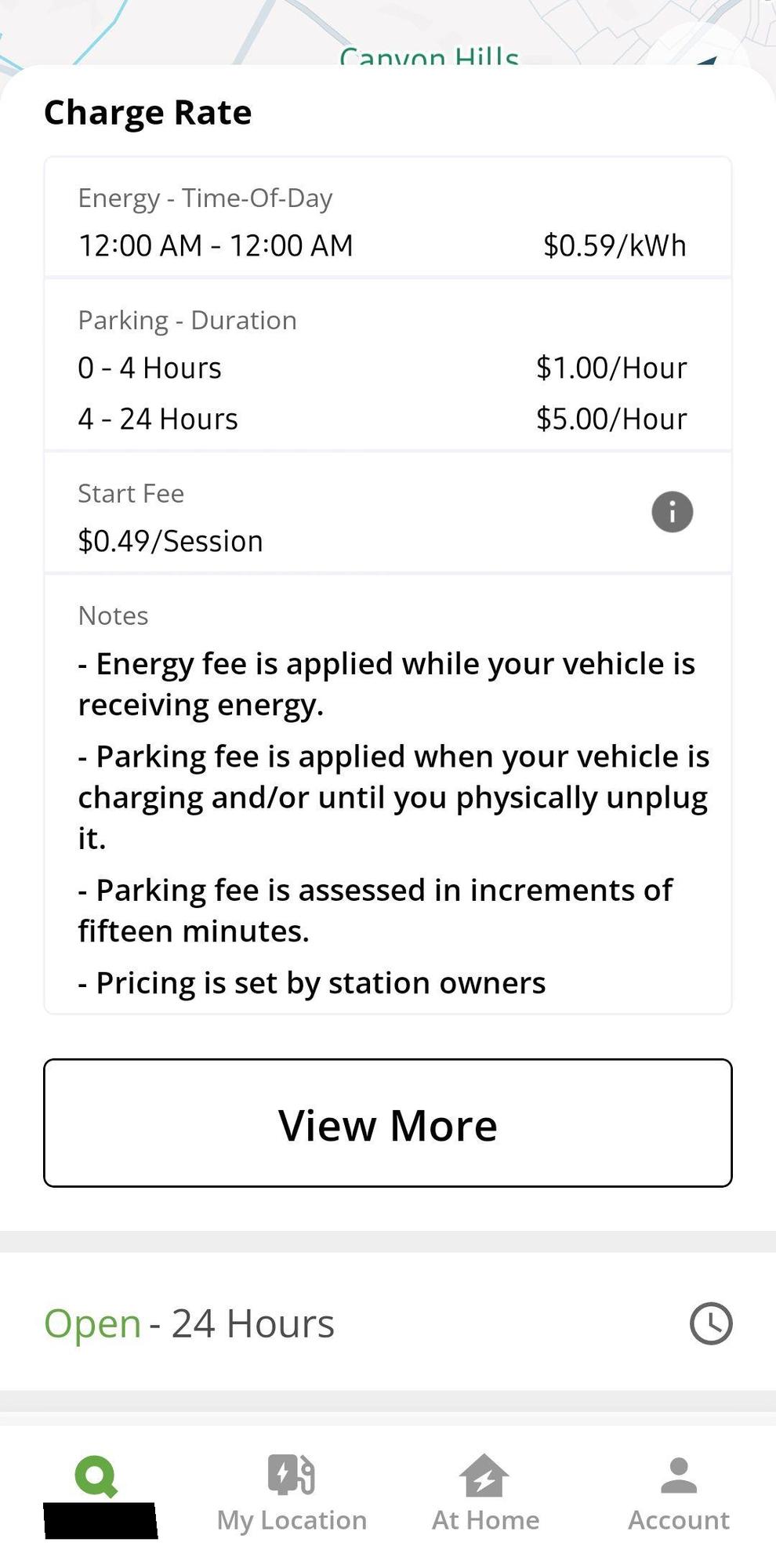Tap the navigation arrow on the map
Screen dimensions: 776x1568
tap(708, 60)
